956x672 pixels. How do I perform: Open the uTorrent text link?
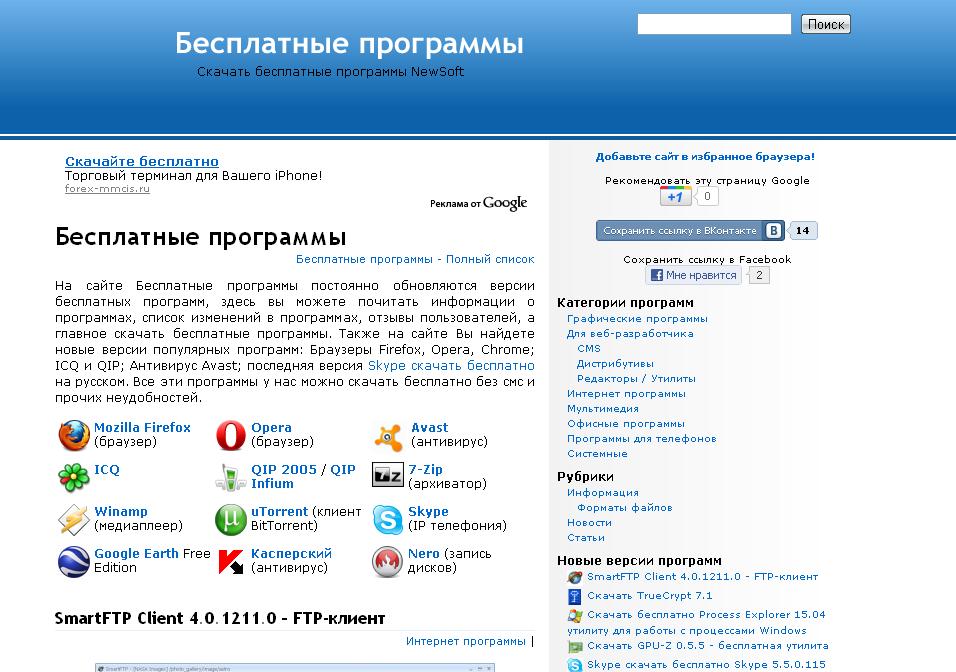point(280,512)
